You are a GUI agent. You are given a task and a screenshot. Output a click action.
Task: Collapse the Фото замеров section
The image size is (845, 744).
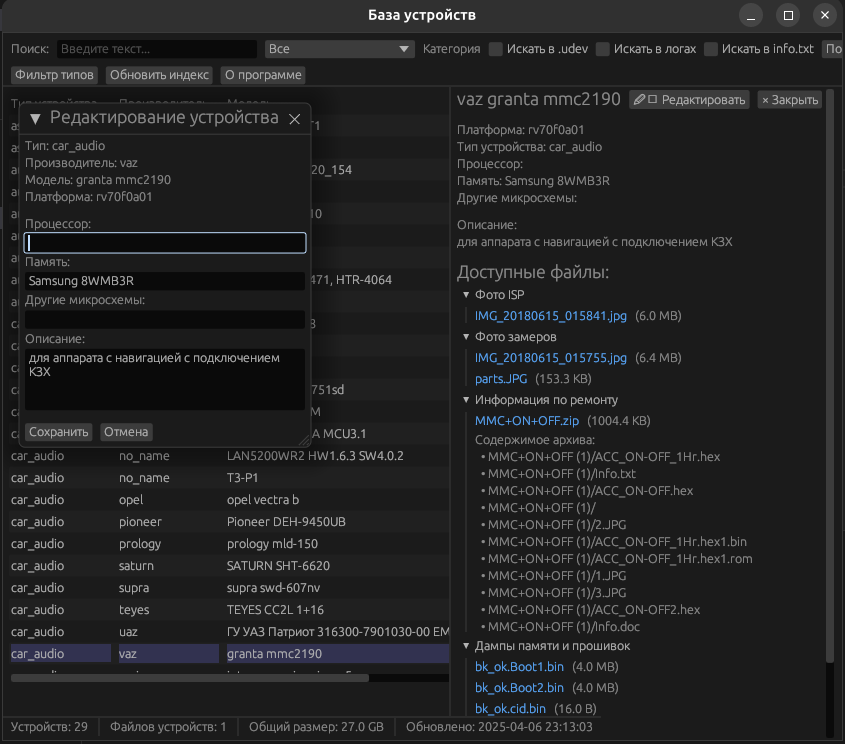pos(466,337)
